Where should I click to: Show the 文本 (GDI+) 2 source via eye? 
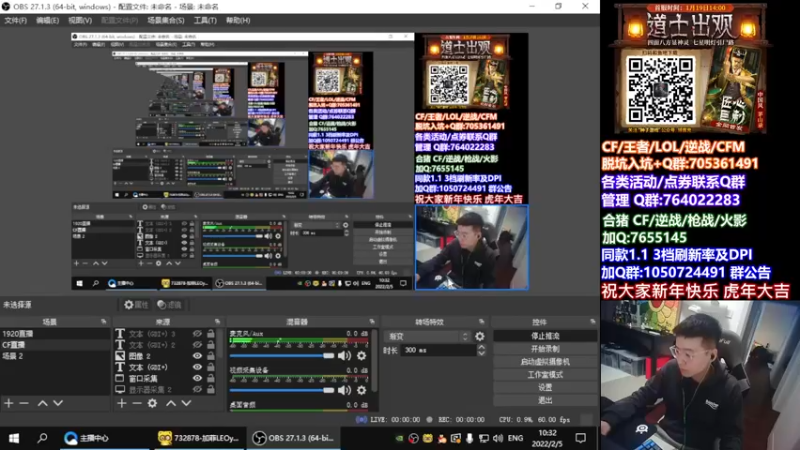click(197, 345)
